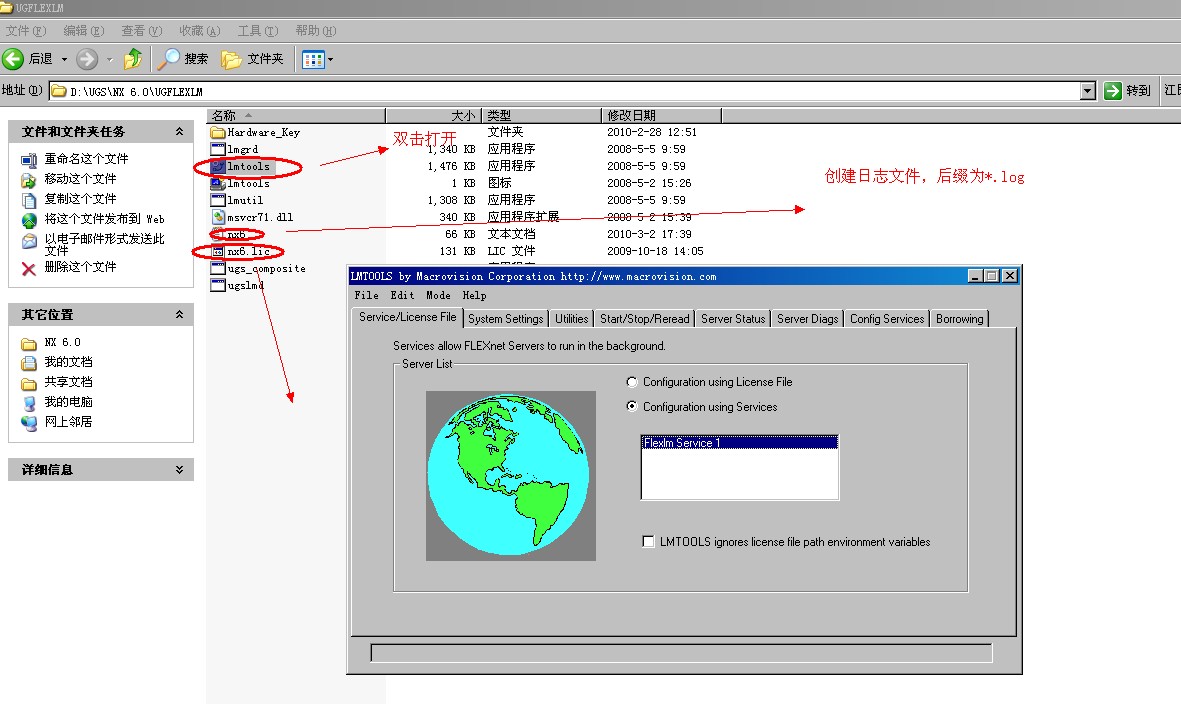Open the 查看(V) menu

coord(142,31)
